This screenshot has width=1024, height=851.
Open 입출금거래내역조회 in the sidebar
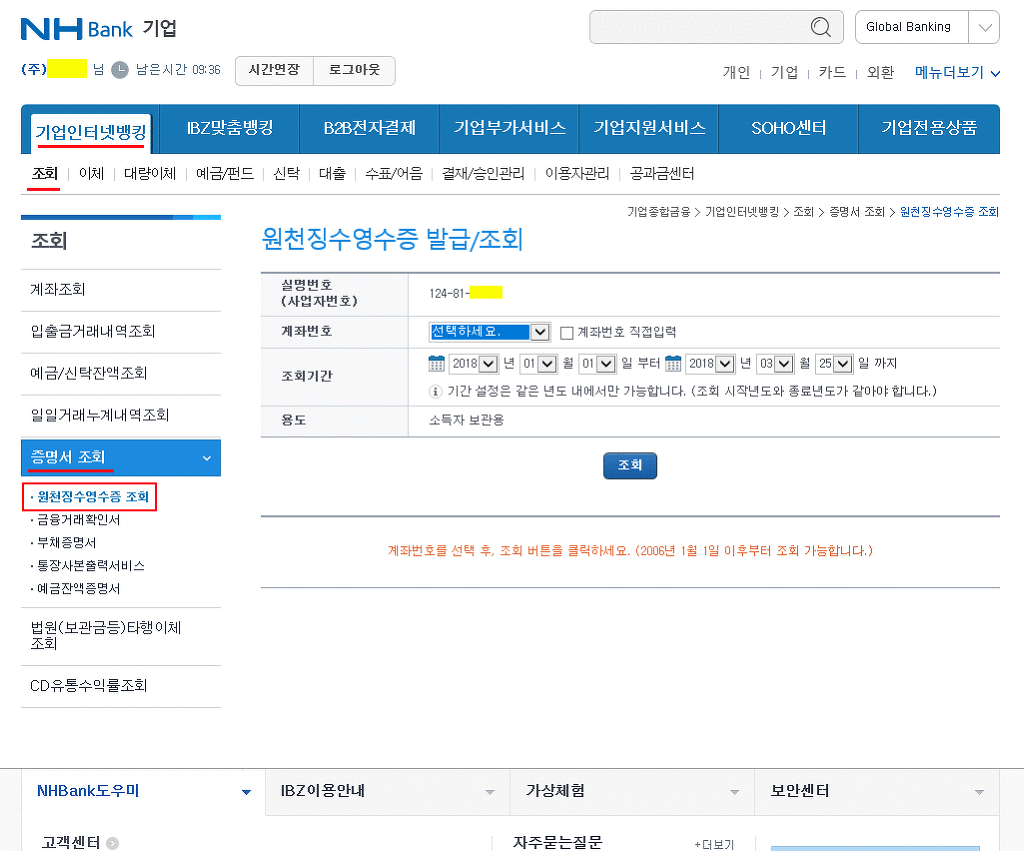coord(121,332)
